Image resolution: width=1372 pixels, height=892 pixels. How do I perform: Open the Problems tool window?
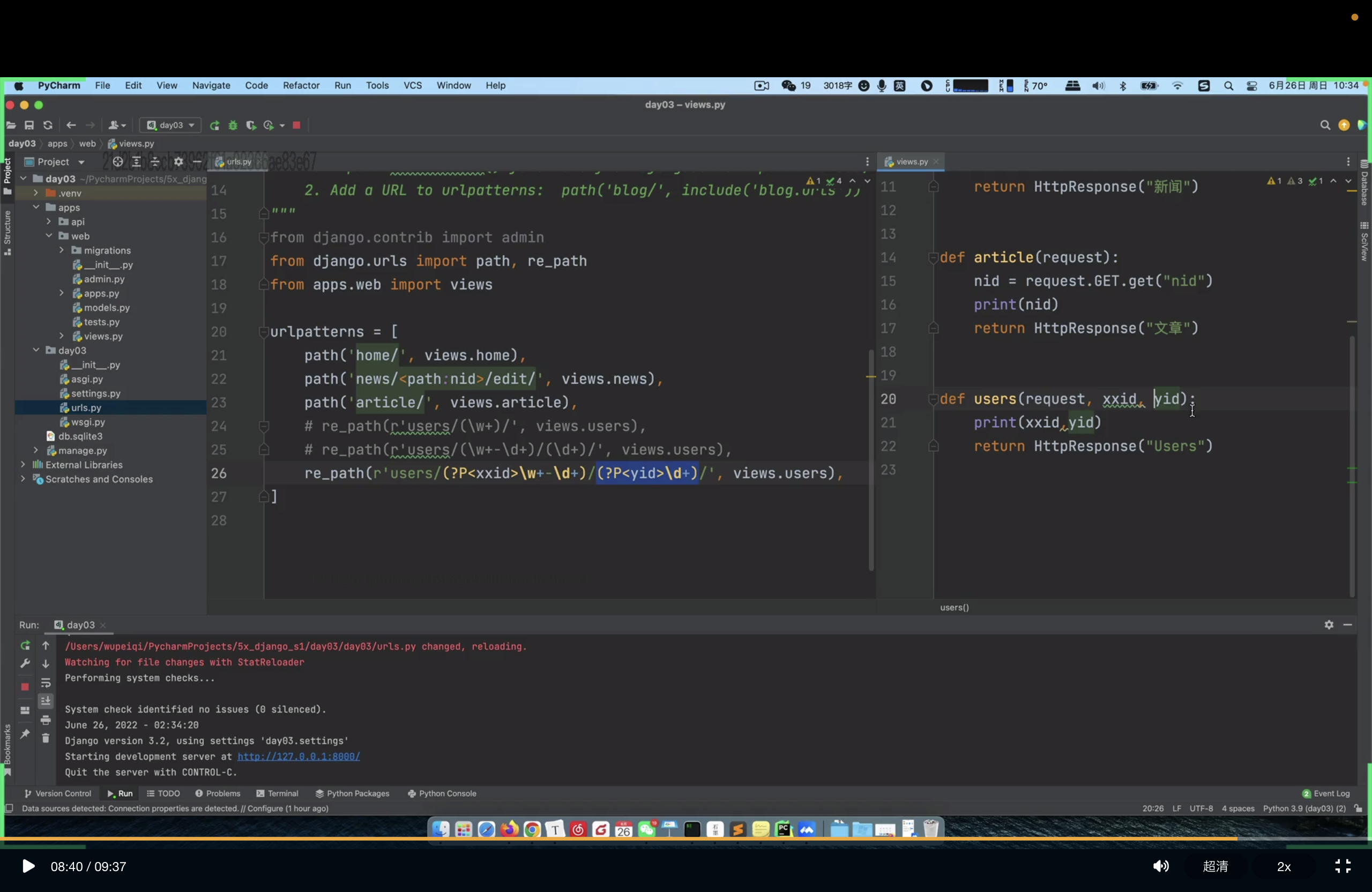218,793
